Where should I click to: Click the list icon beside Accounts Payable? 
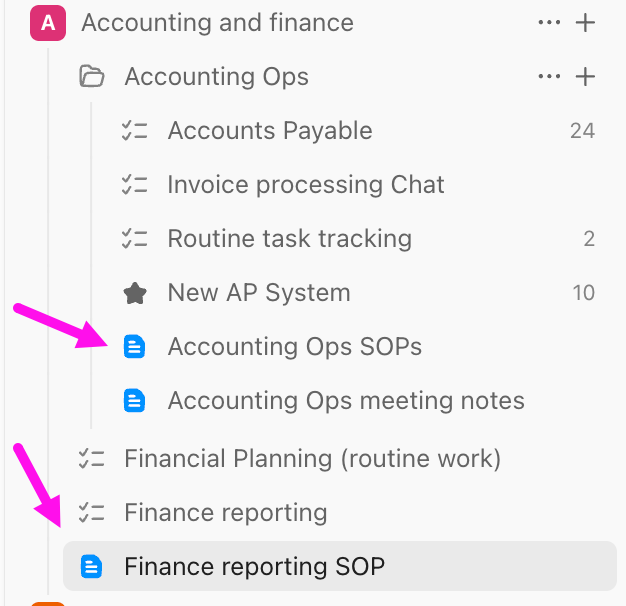(134, 130)
